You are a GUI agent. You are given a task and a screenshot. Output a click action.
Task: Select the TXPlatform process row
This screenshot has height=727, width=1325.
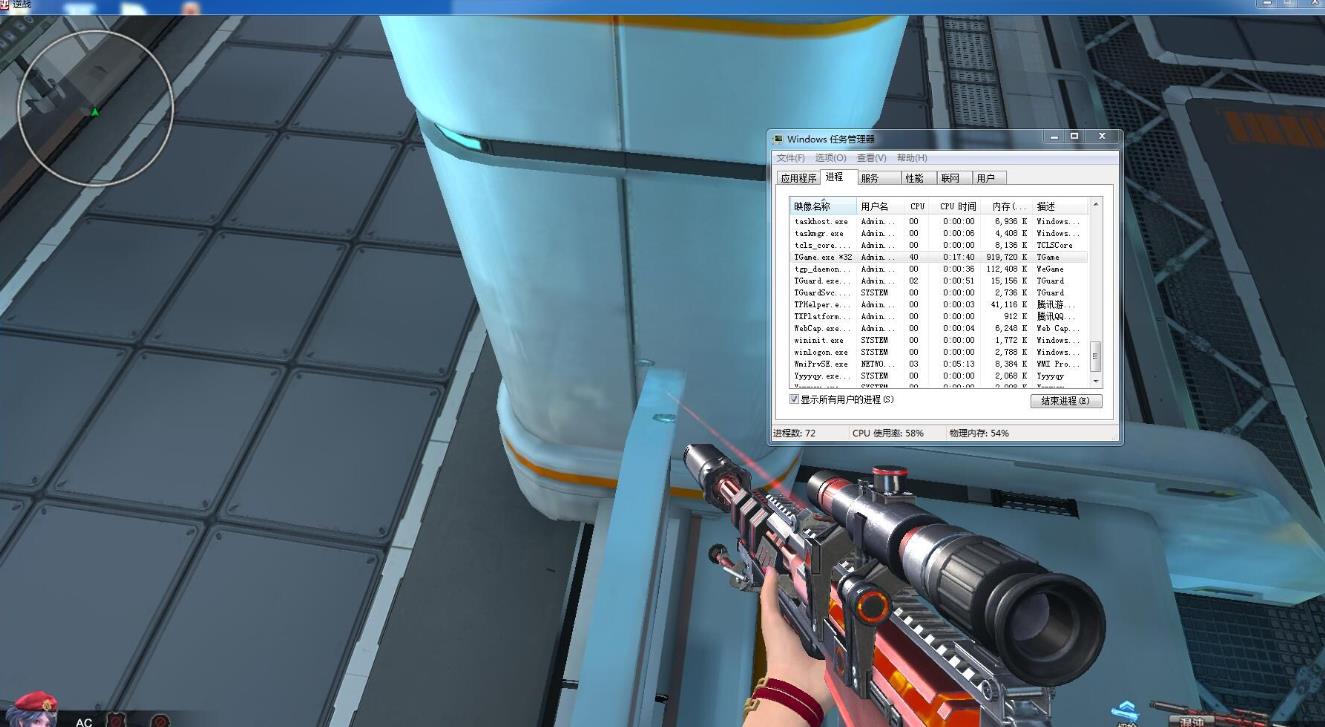coord(940,316)
